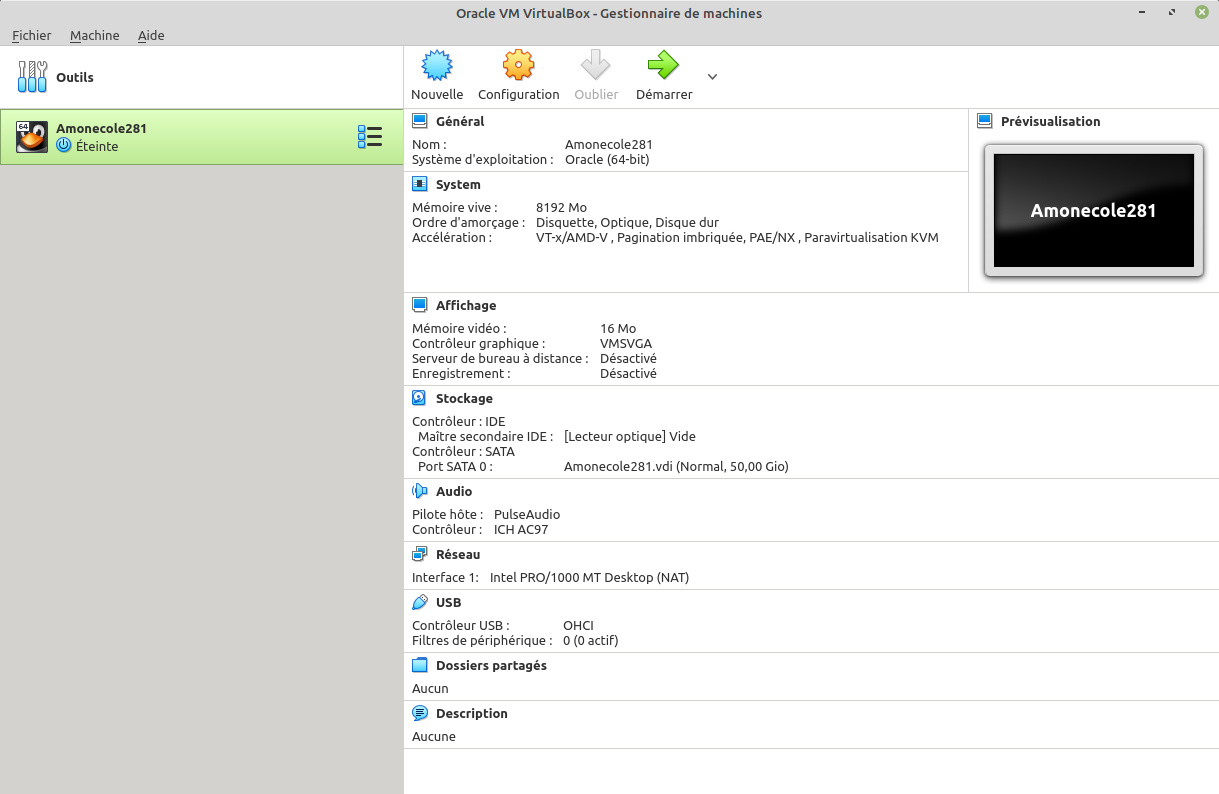Open the Fichier menu
The image size is (1219, 794).
[32, 35]
